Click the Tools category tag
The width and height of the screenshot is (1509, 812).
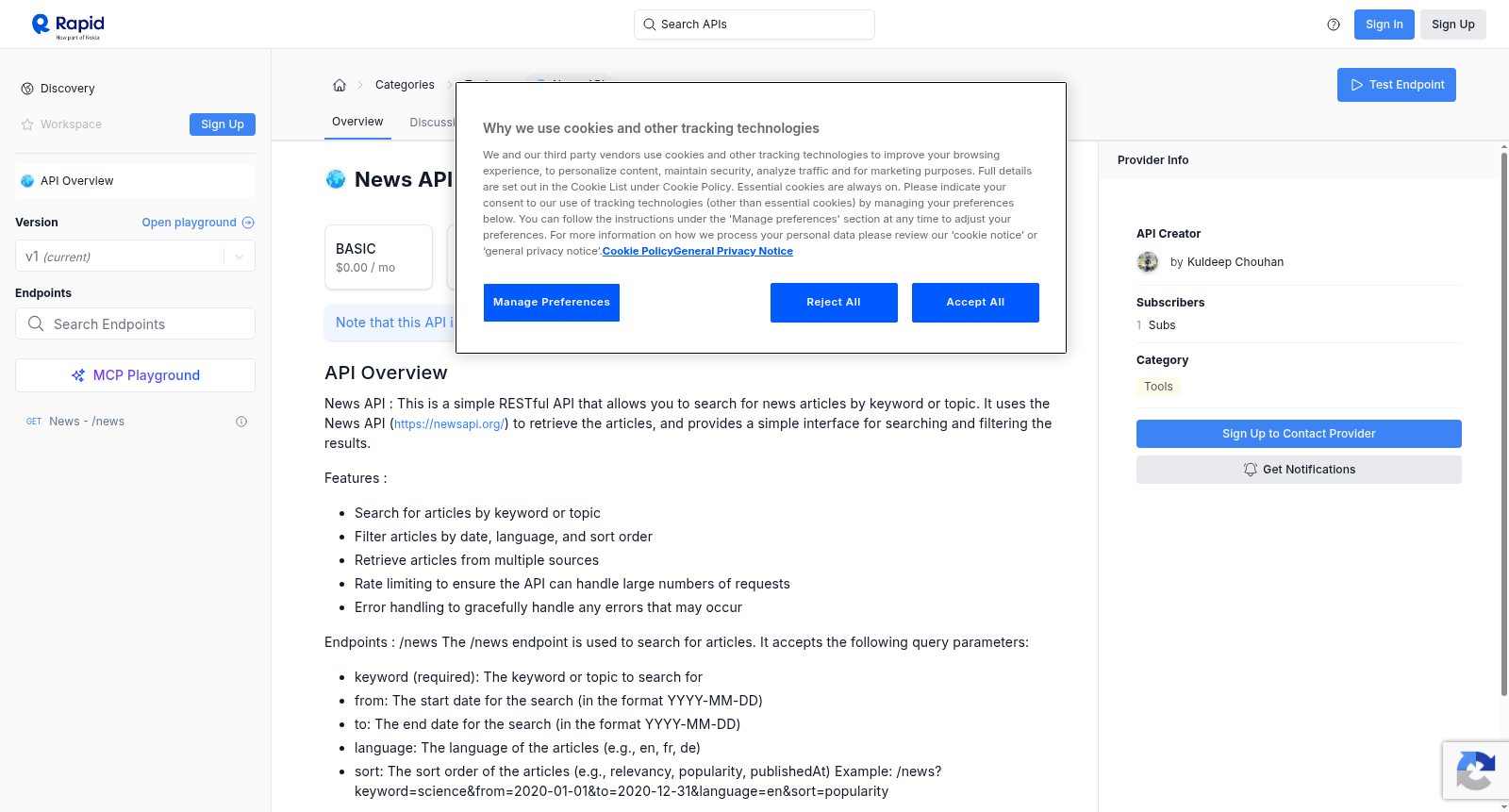coord(1158,387)
